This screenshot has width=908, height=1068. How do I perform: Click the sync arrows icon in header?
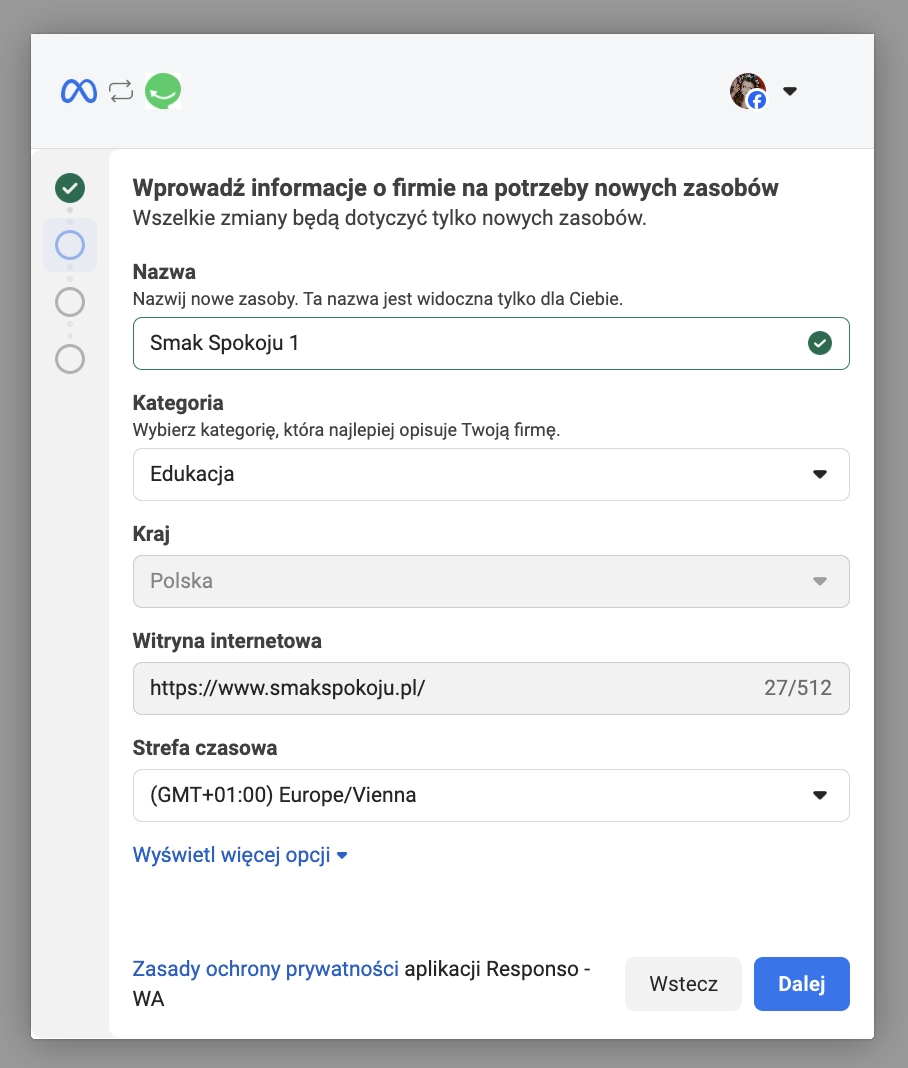(121, 91)
